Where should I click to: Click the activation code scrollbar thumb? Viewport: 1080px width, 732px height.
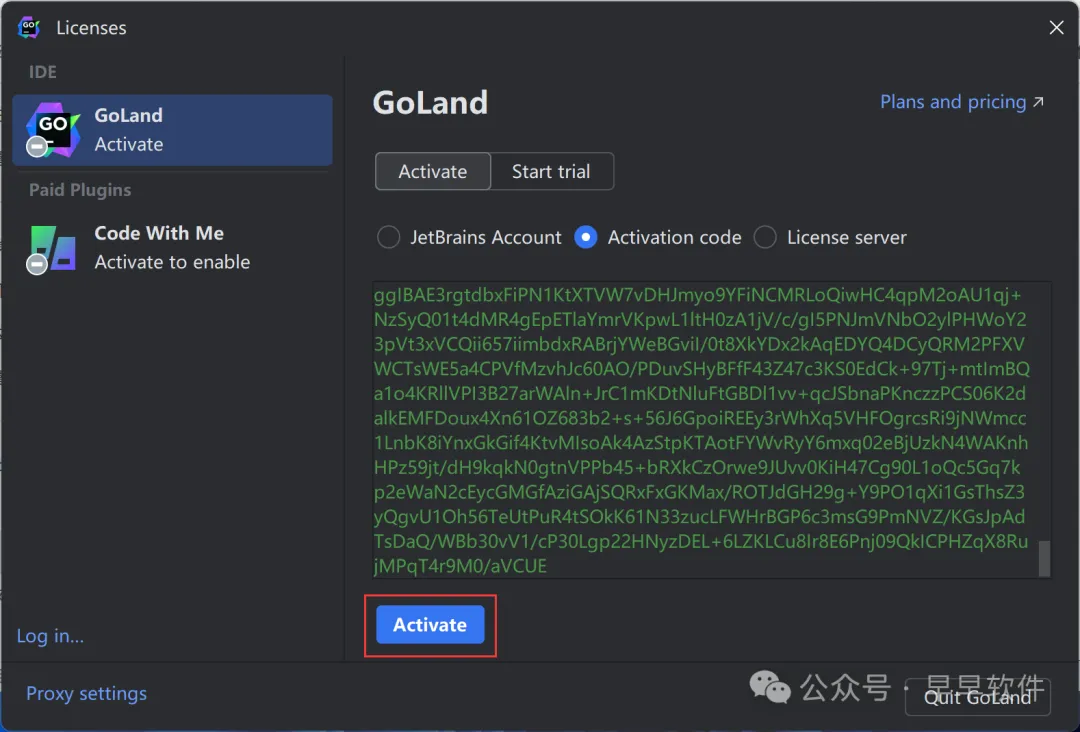[x=1044, y=559]
